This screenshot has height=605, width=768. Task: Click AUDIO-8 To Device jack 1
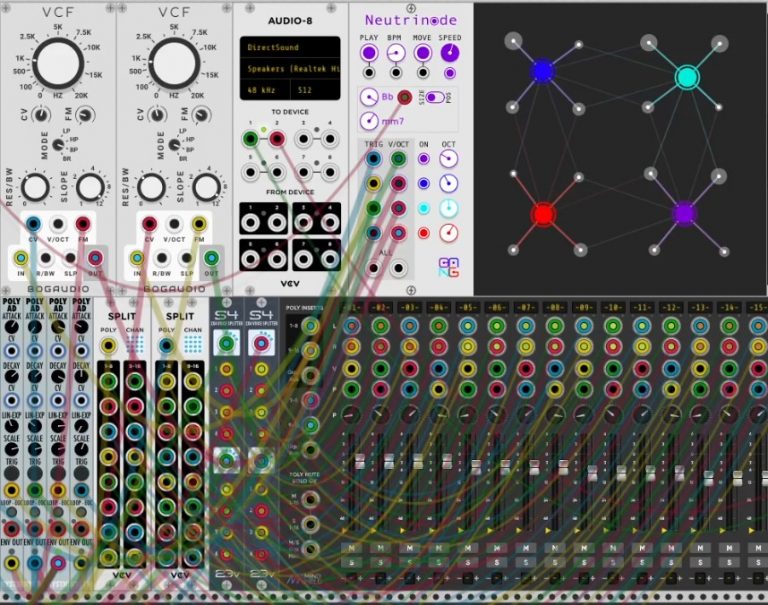tap(250, 139)
